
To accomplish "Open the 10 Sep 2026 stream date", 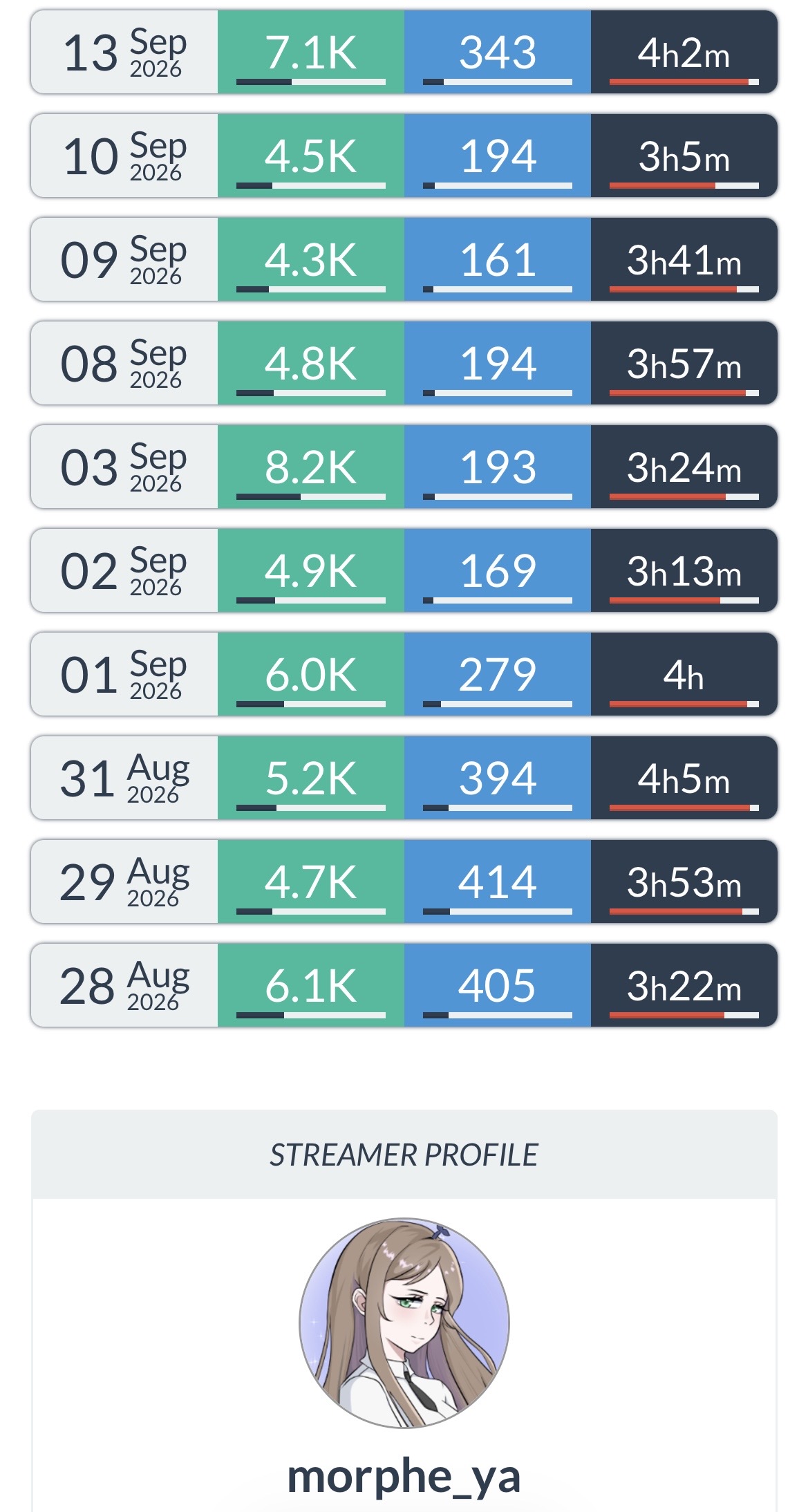I will pos(124,156).
